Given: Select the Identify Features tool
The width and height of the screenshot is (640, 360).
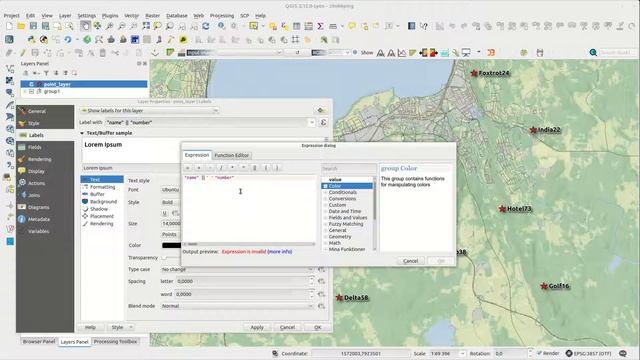Looking at the screenshot, I should click(221, 26).
